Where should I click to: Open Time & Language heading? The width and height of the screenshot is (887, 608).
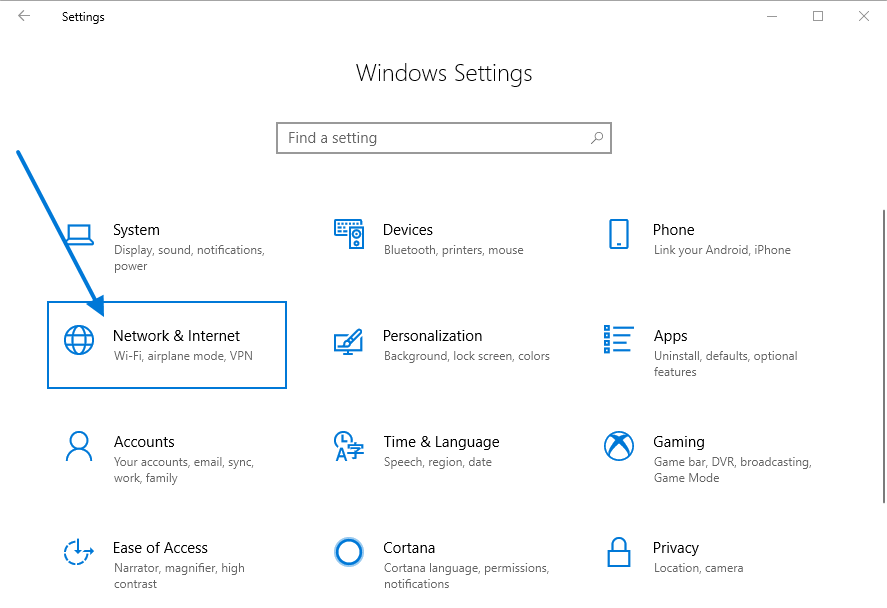click(x=442, y=442)
